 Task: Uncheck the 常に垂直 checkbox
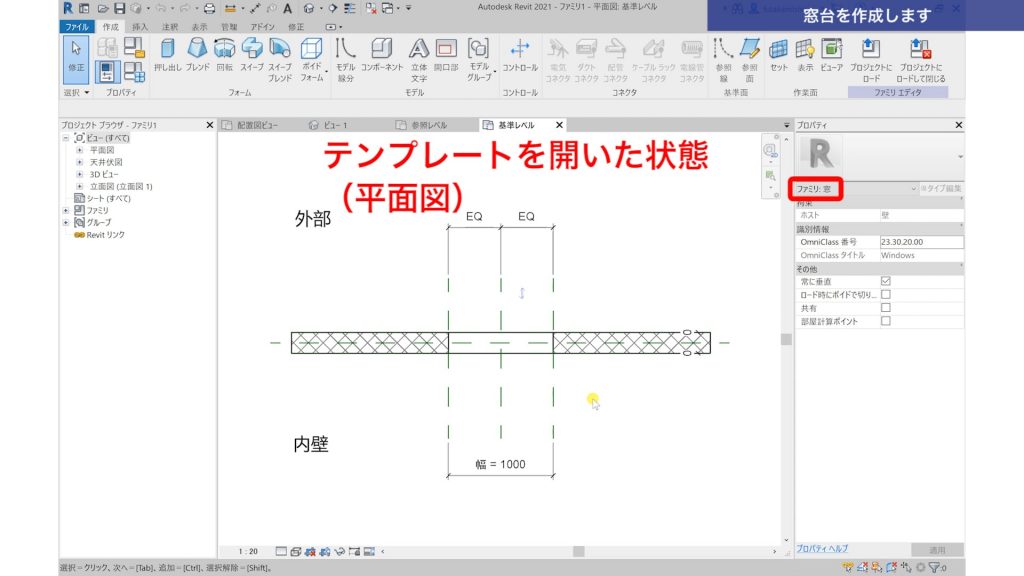[x=885, y=281]
